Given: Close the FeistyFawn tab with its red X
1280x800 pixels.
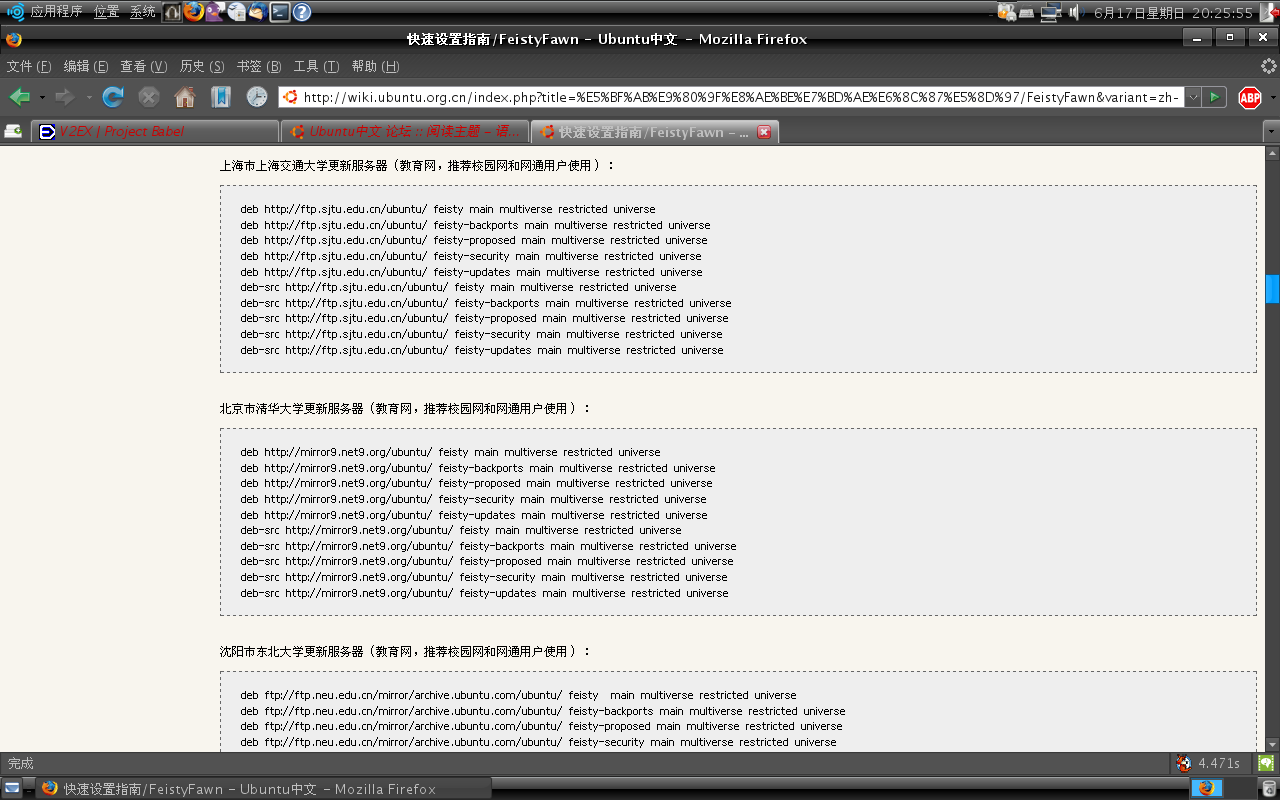Looking at the screenshot, I should [764, 132].
